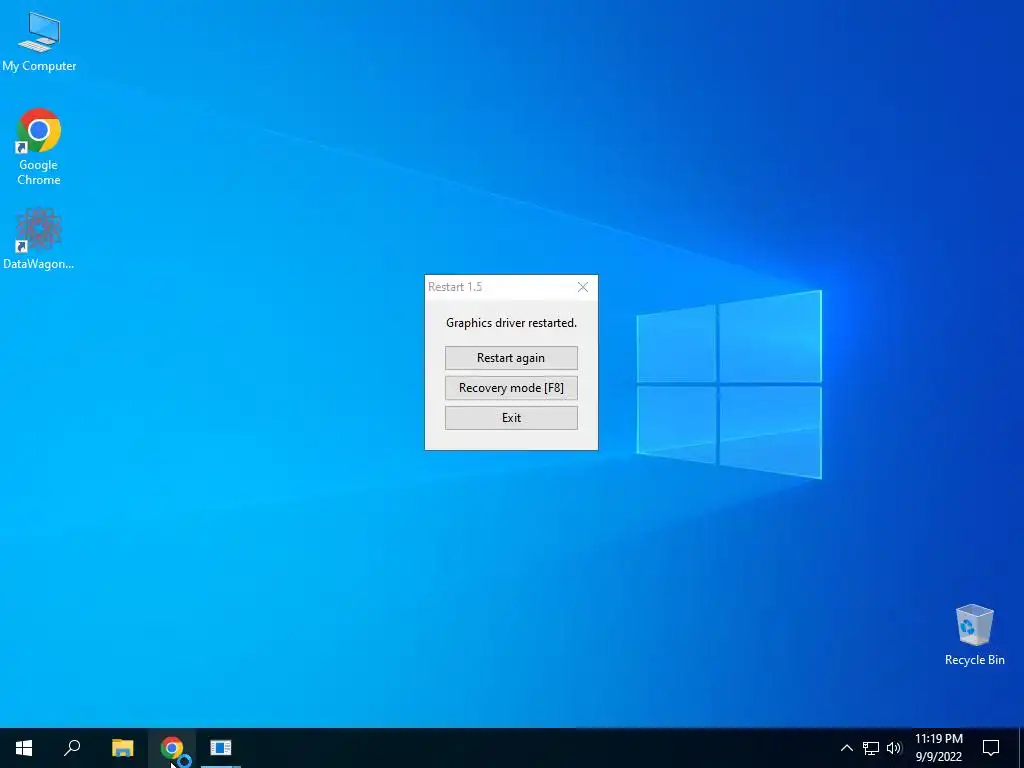Viewport: 1024px width, 768px height.
Task: Close the Restart 1.5 dialog
Action: pyautogui.click(x=583, y=287)
